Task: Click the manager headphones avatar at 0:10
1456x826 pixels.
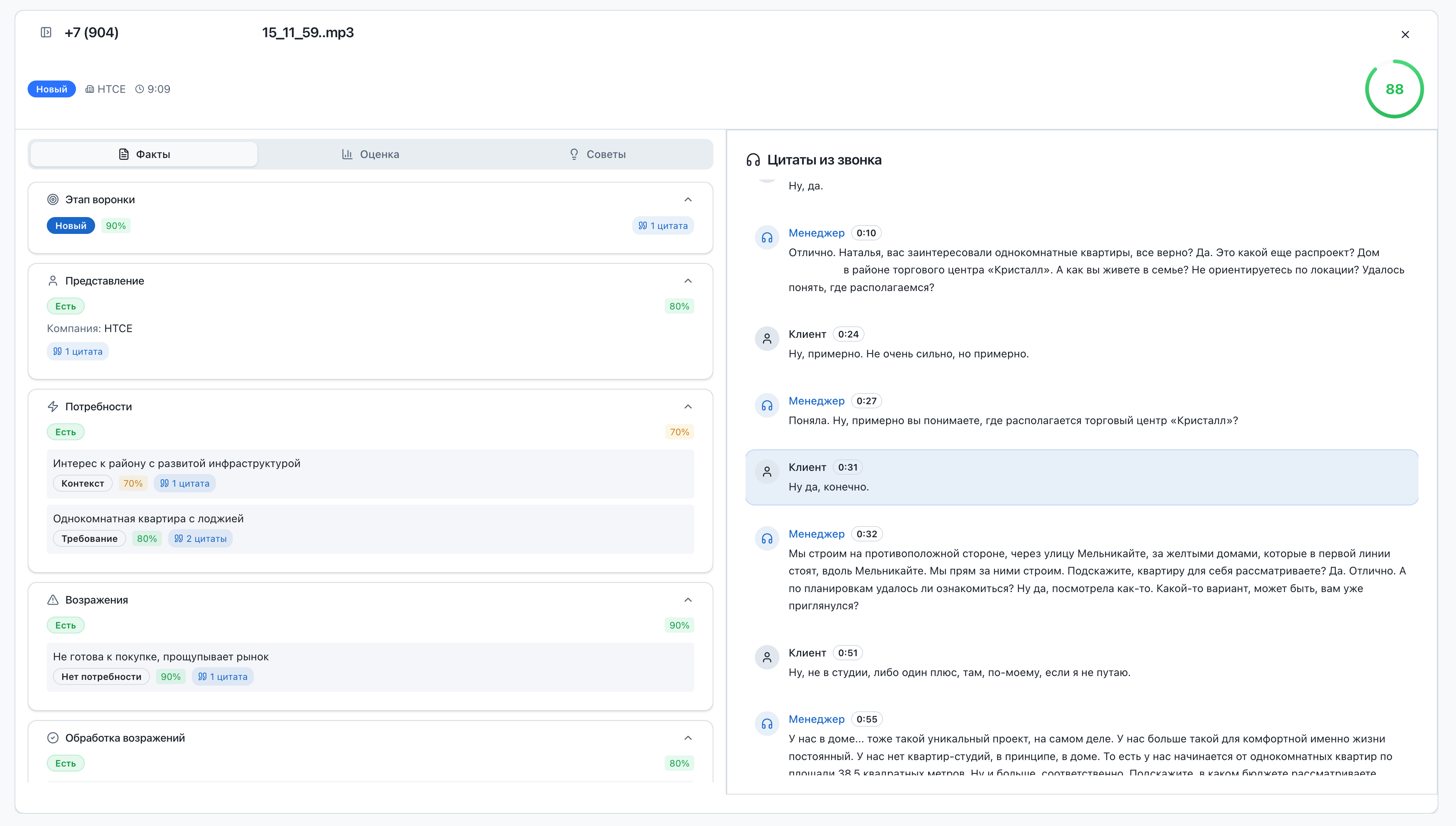Action: pos(767,238)
